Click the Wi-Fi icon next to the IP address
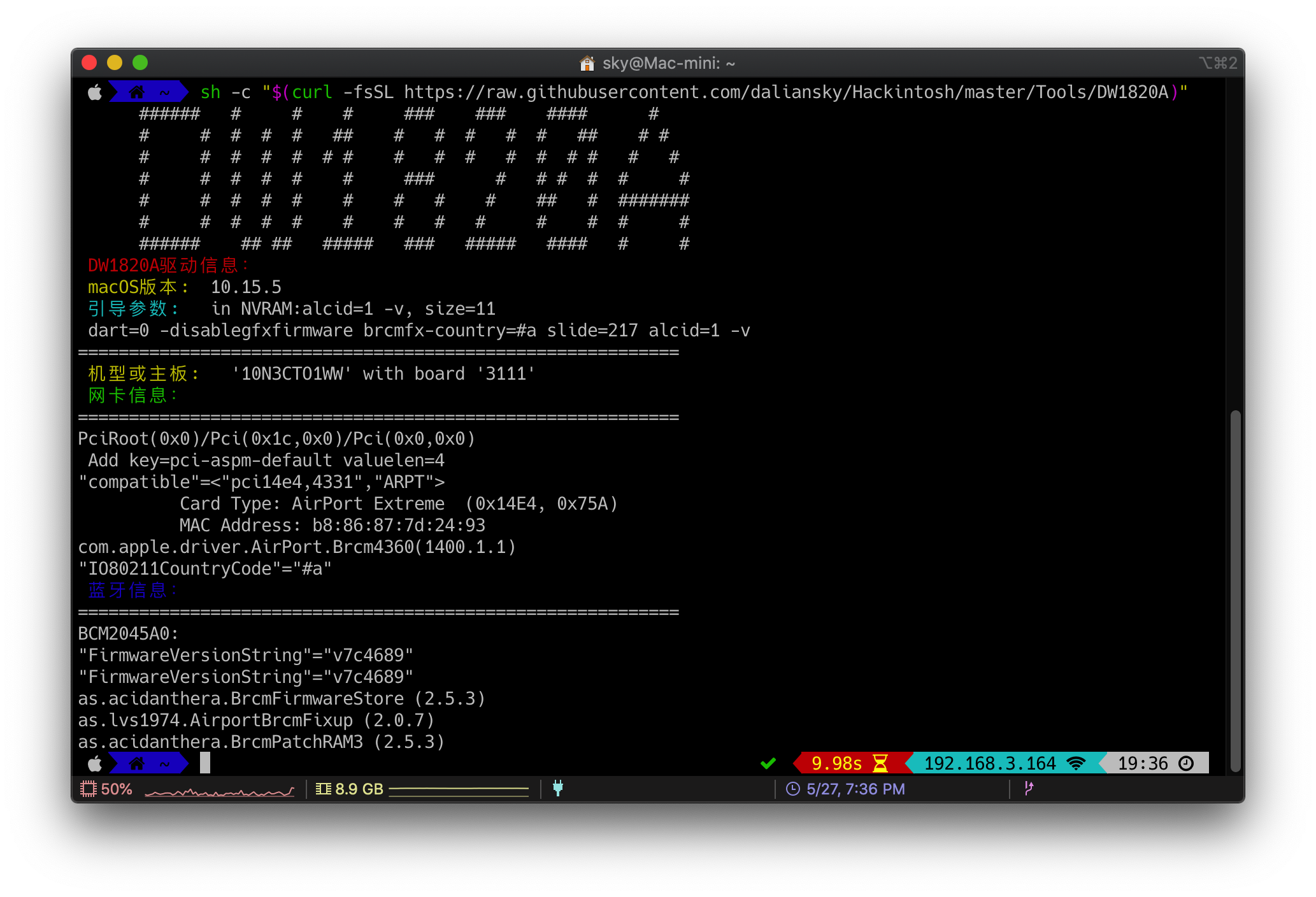 [1076, 763]
